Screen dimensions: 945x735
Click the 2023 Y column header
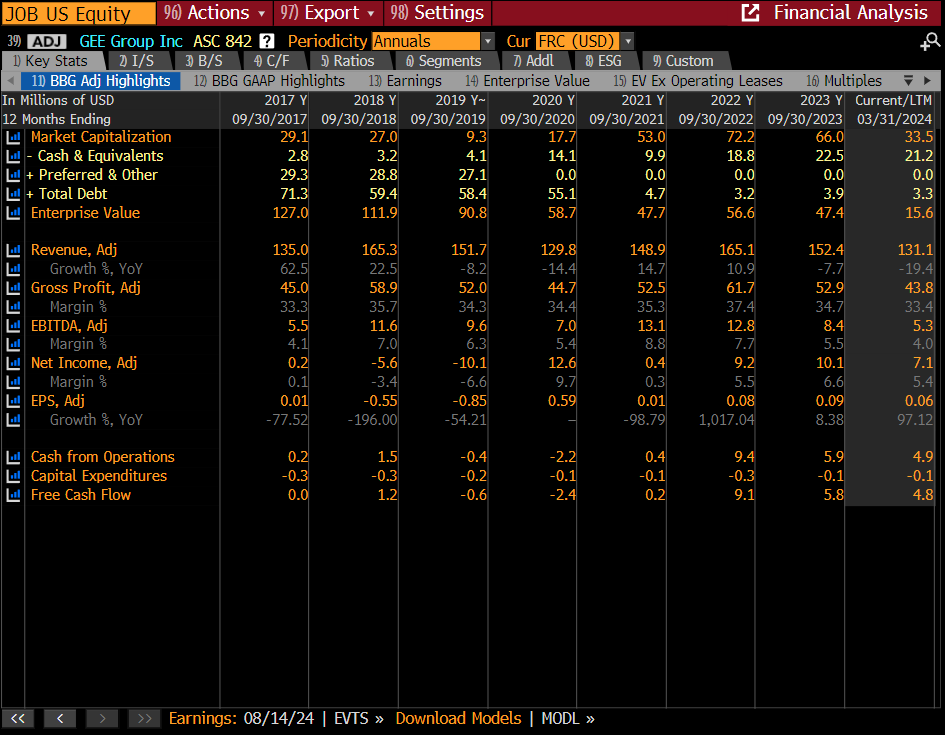point(821,100)
